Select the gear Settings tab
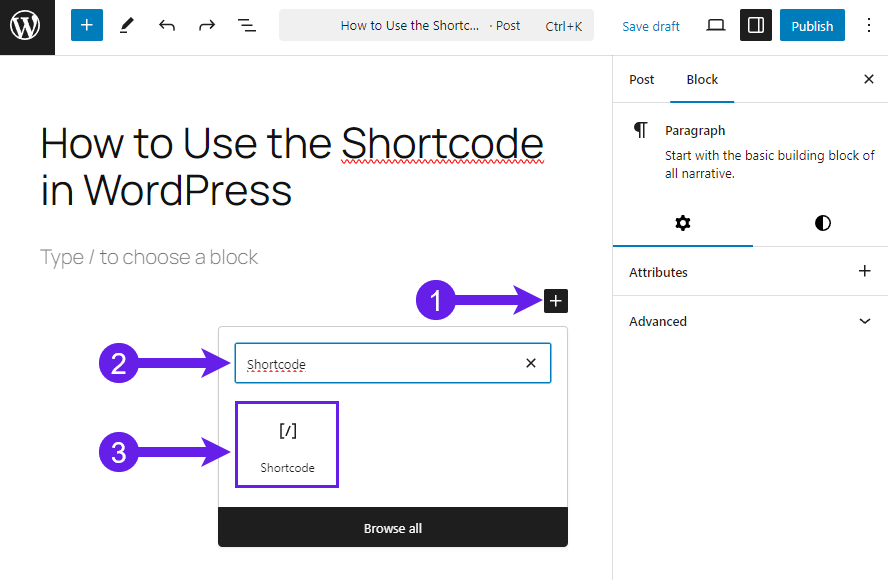This screenshot has height=580, width=888. [683, 223]
